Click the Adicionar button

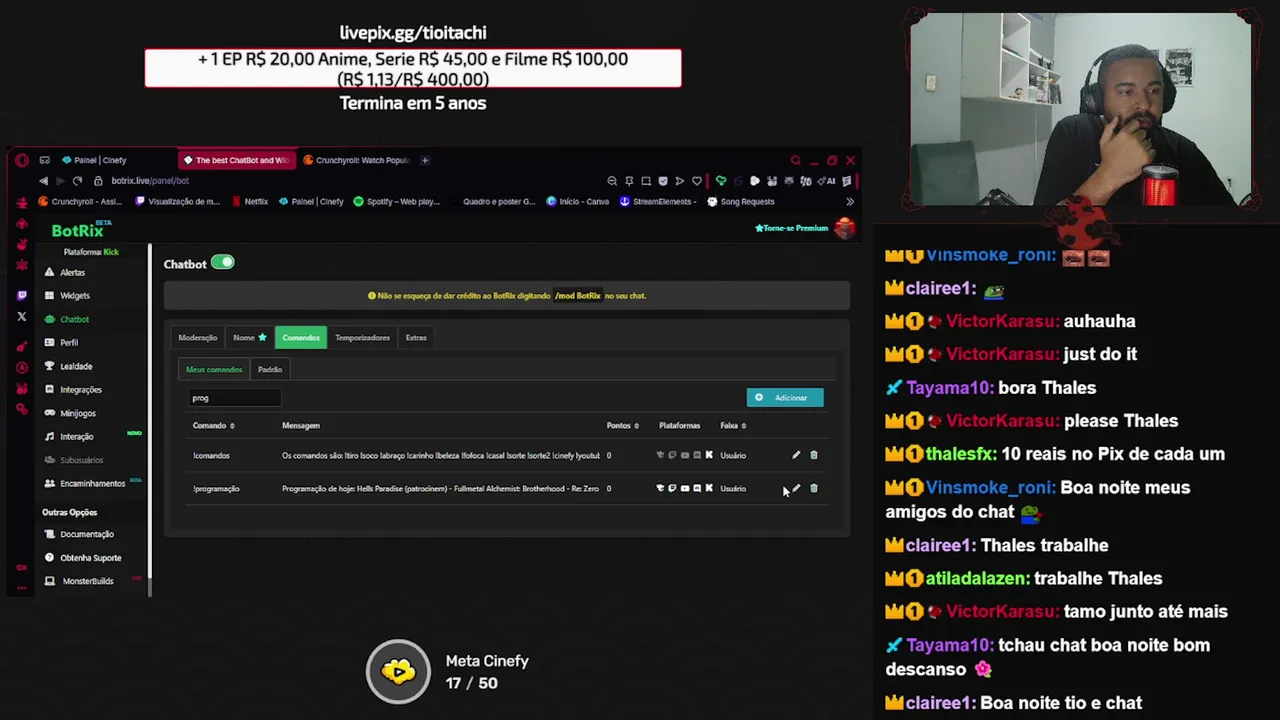(x=785, y=398)
